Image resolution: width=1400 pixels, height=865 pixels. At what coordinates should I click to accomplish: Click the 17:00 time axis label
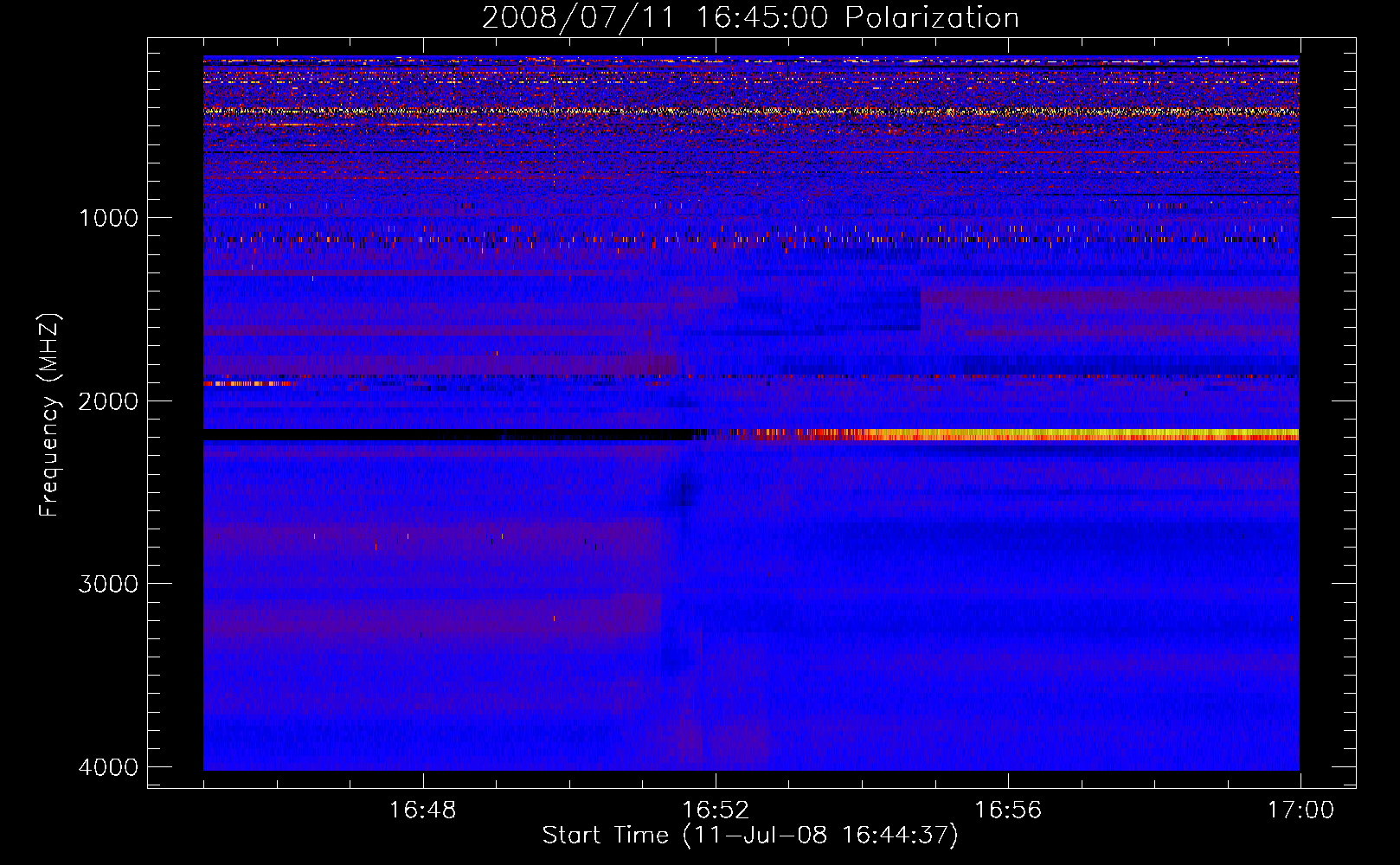click(1300, 811)
